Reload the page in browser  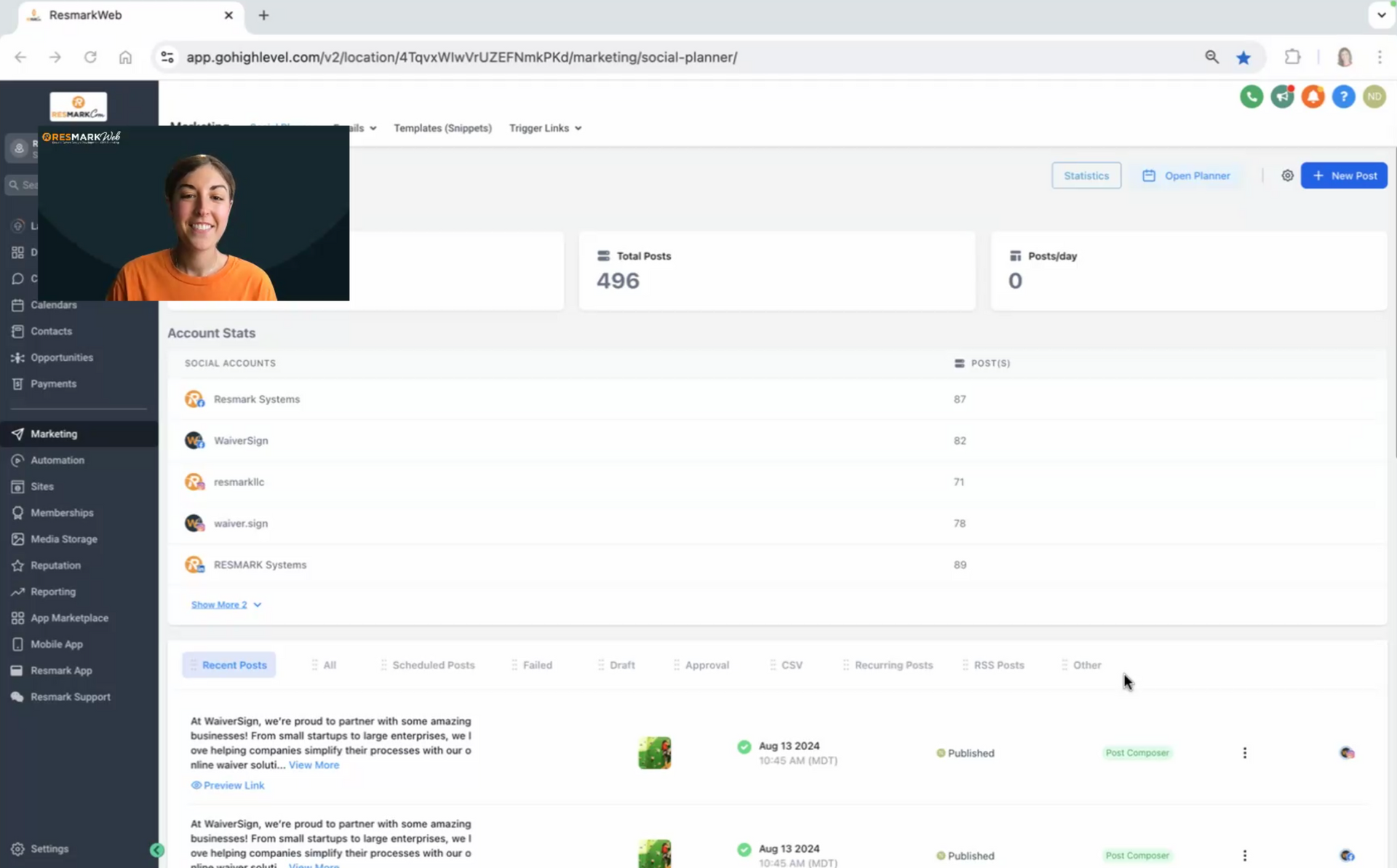pos(90,57)
